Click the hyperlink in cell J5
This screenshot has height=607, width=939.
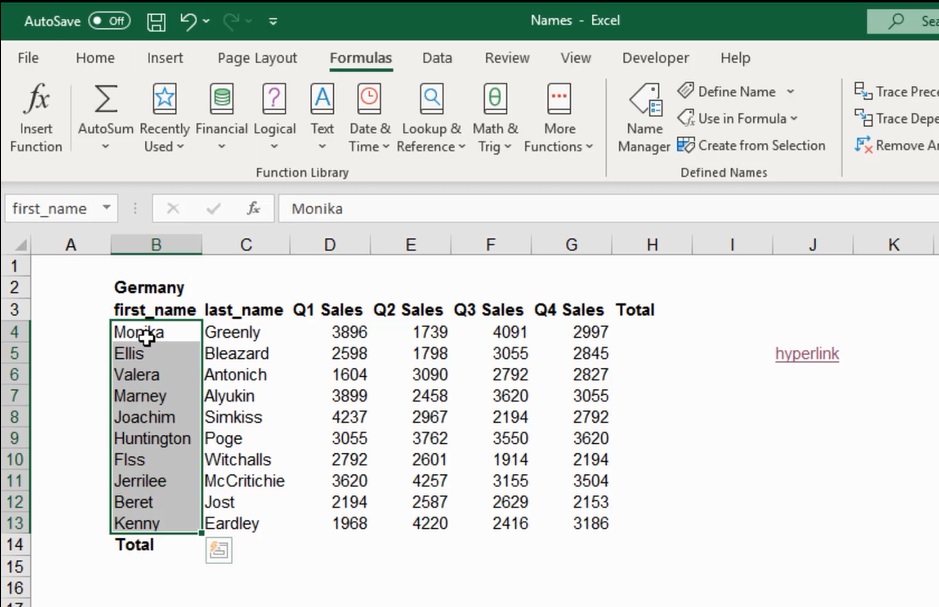tap(806, 353)
